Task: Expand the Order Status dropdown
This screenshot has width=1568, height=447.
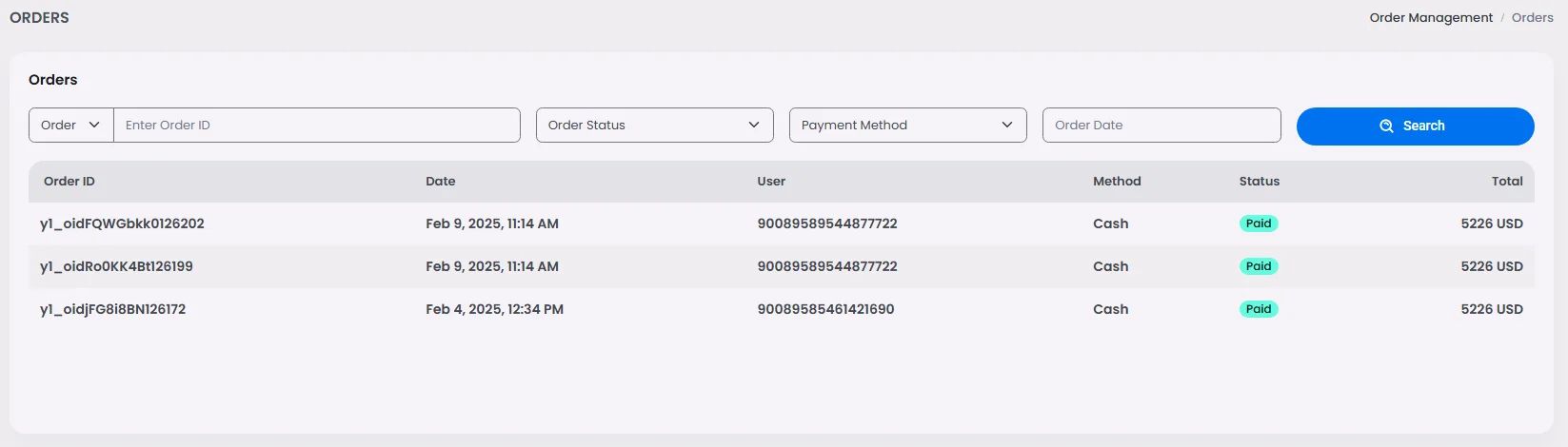Action: (654, 126)
